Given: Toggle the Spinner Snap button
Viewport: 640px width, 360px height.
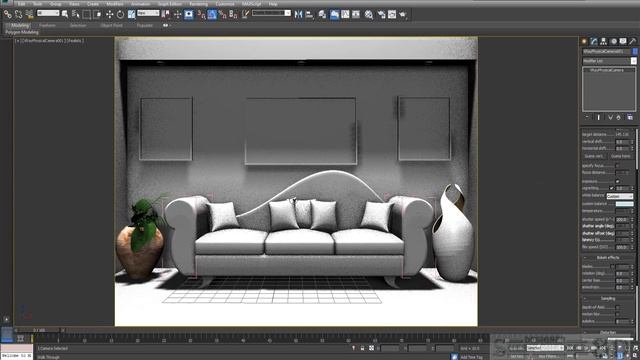Looking at the screenshot, I should coord(233,14).
